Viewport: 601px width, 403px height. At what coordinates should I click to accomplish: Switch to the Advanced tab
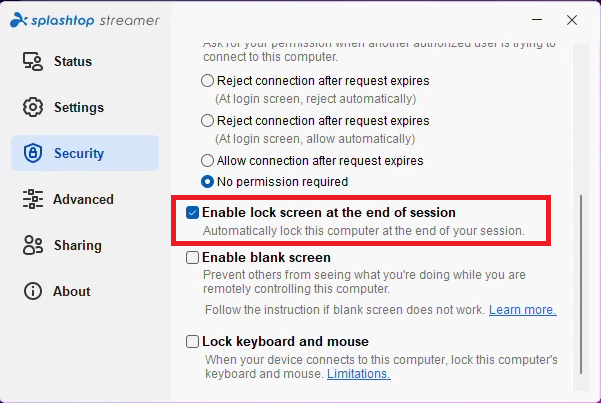coord(83,200)
